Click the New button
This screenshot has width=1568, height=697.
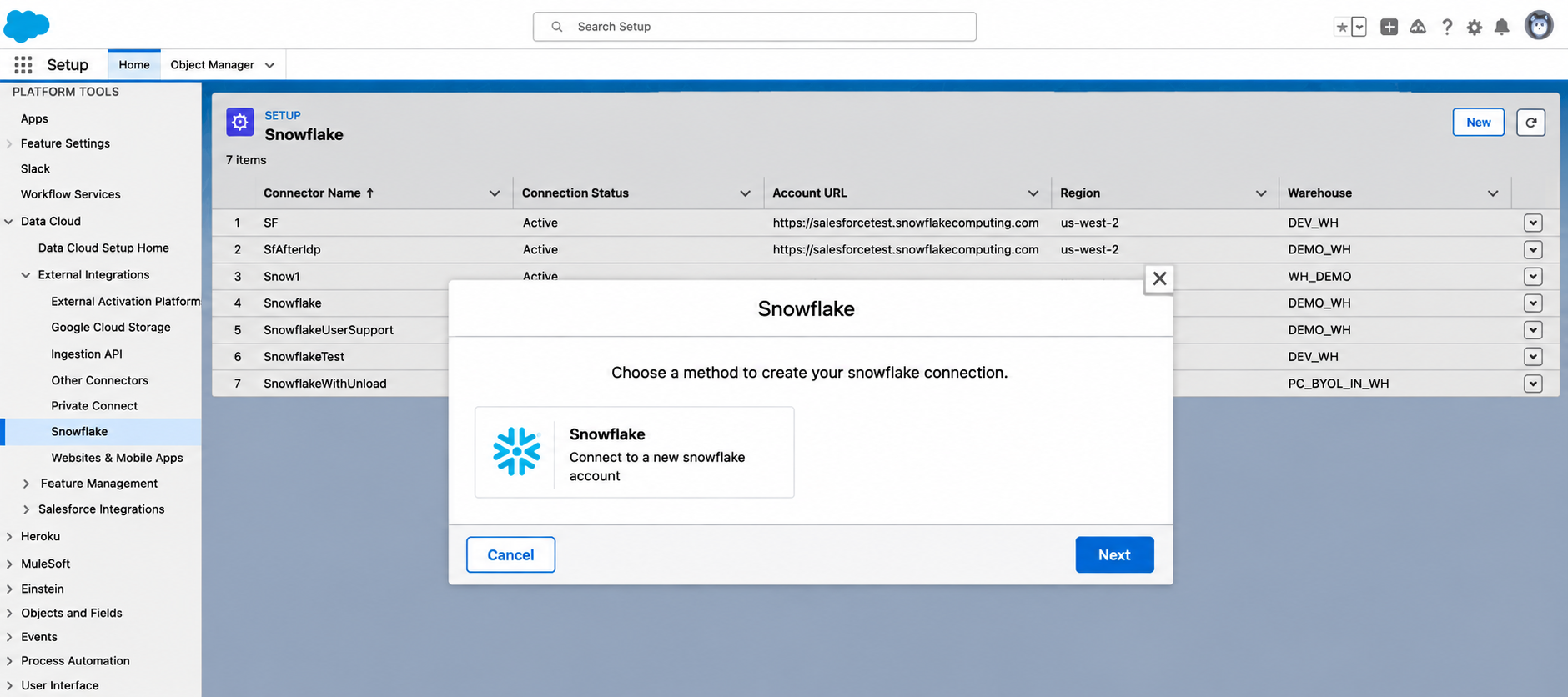1478,122
